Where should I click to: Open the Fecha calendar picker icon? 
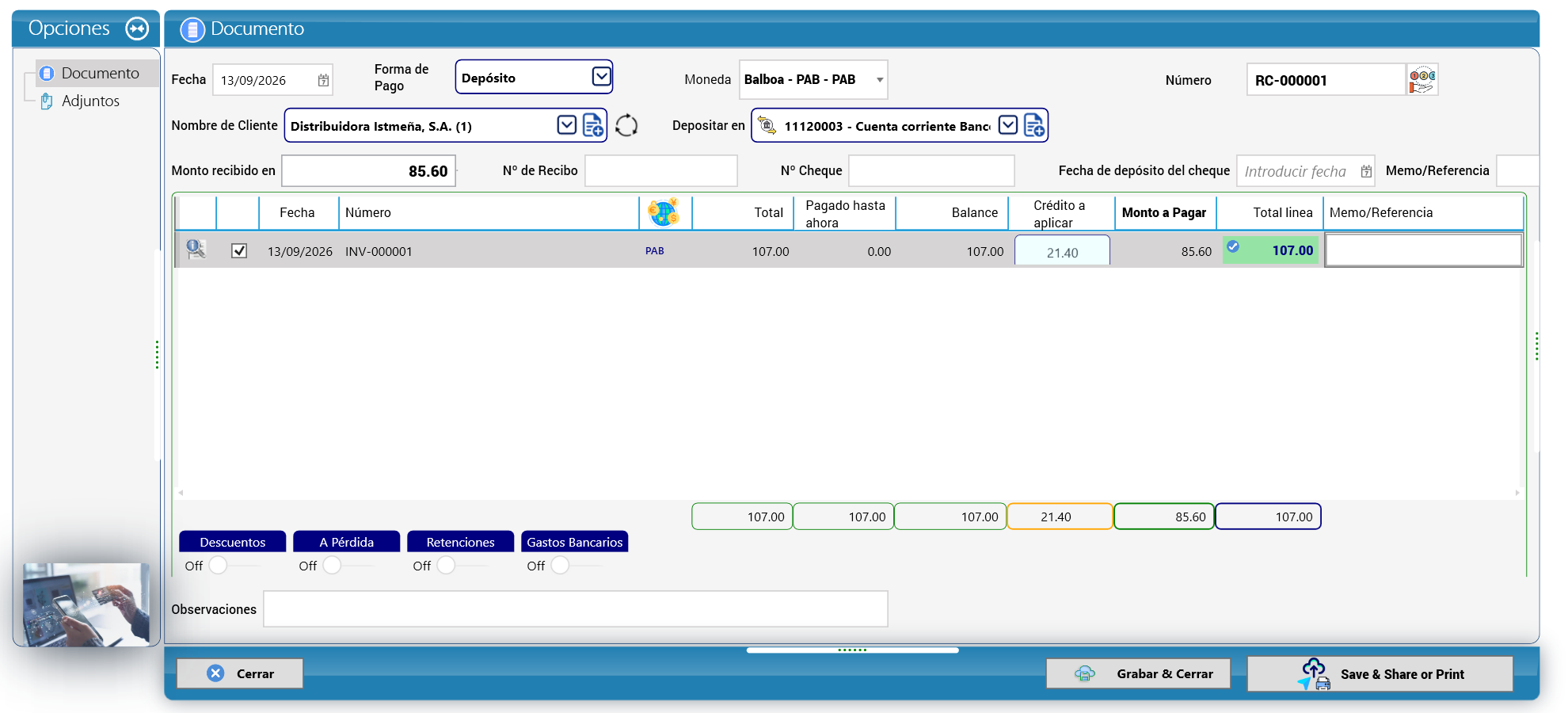tap(323, 80)
